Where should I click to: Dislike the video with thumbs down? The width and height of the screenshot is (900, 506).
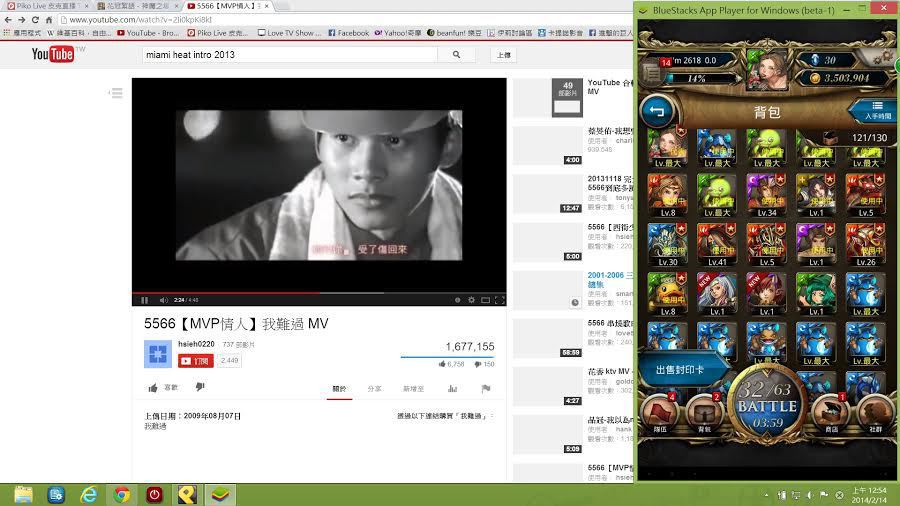pyautogui.click(x=200, y=387)
